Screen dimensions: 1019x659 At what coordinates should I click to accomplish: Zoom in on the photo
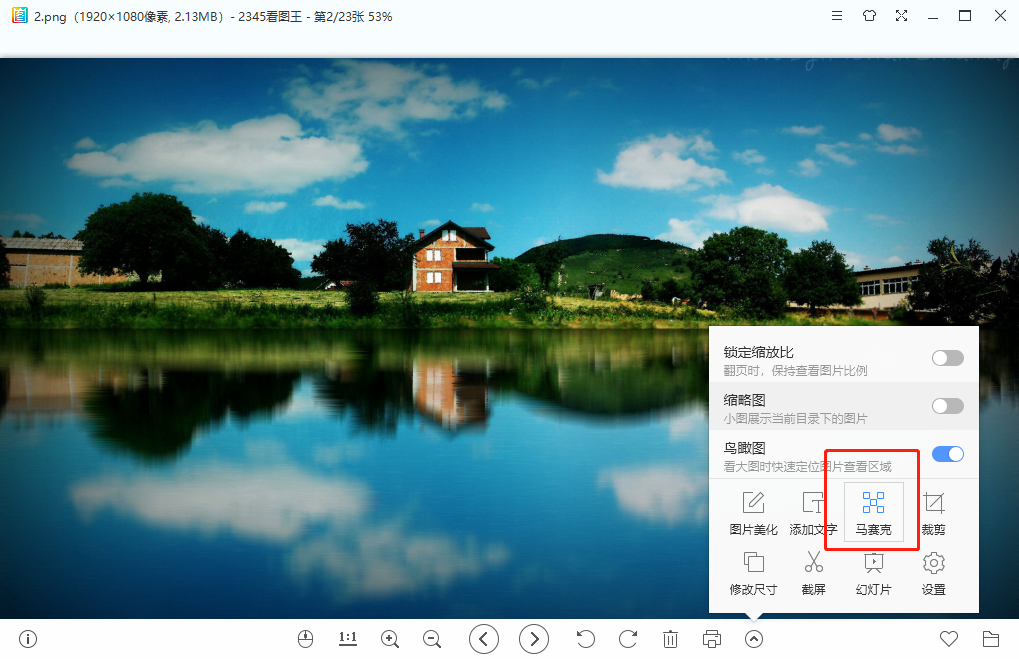[389, 638]
